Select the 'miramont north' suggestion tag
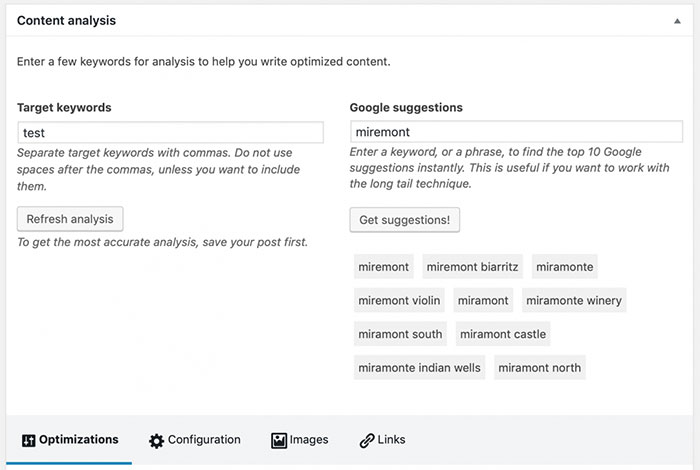Screen dimensions: 700x470 [x=539, y=368]
